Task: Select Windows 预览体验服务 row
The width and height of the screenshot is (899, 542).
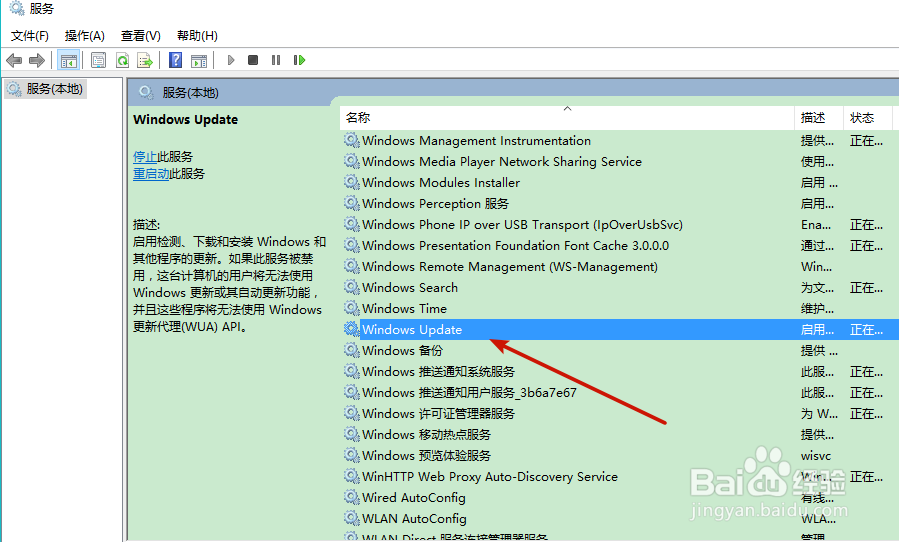Action: 427,455
